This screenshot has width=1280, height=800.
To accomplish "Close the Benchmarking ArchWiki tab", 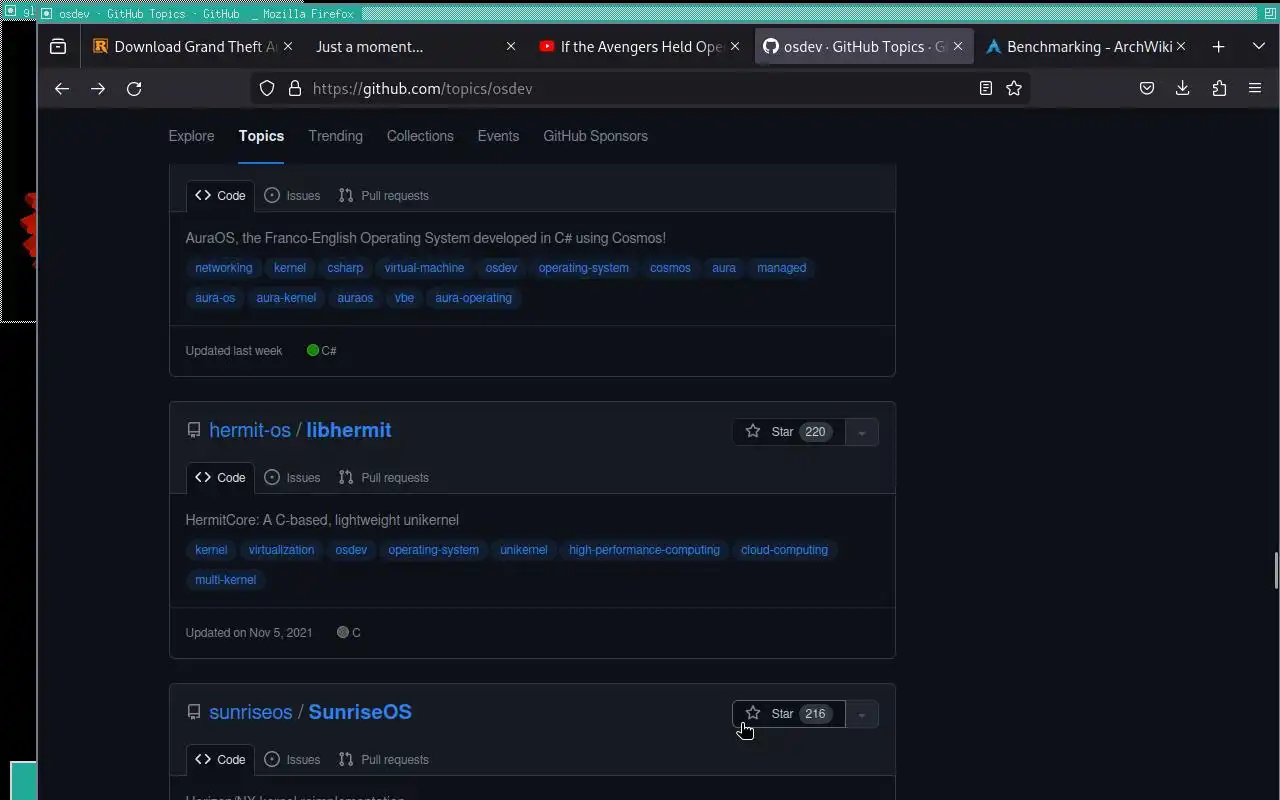I will pos(1181,47).
